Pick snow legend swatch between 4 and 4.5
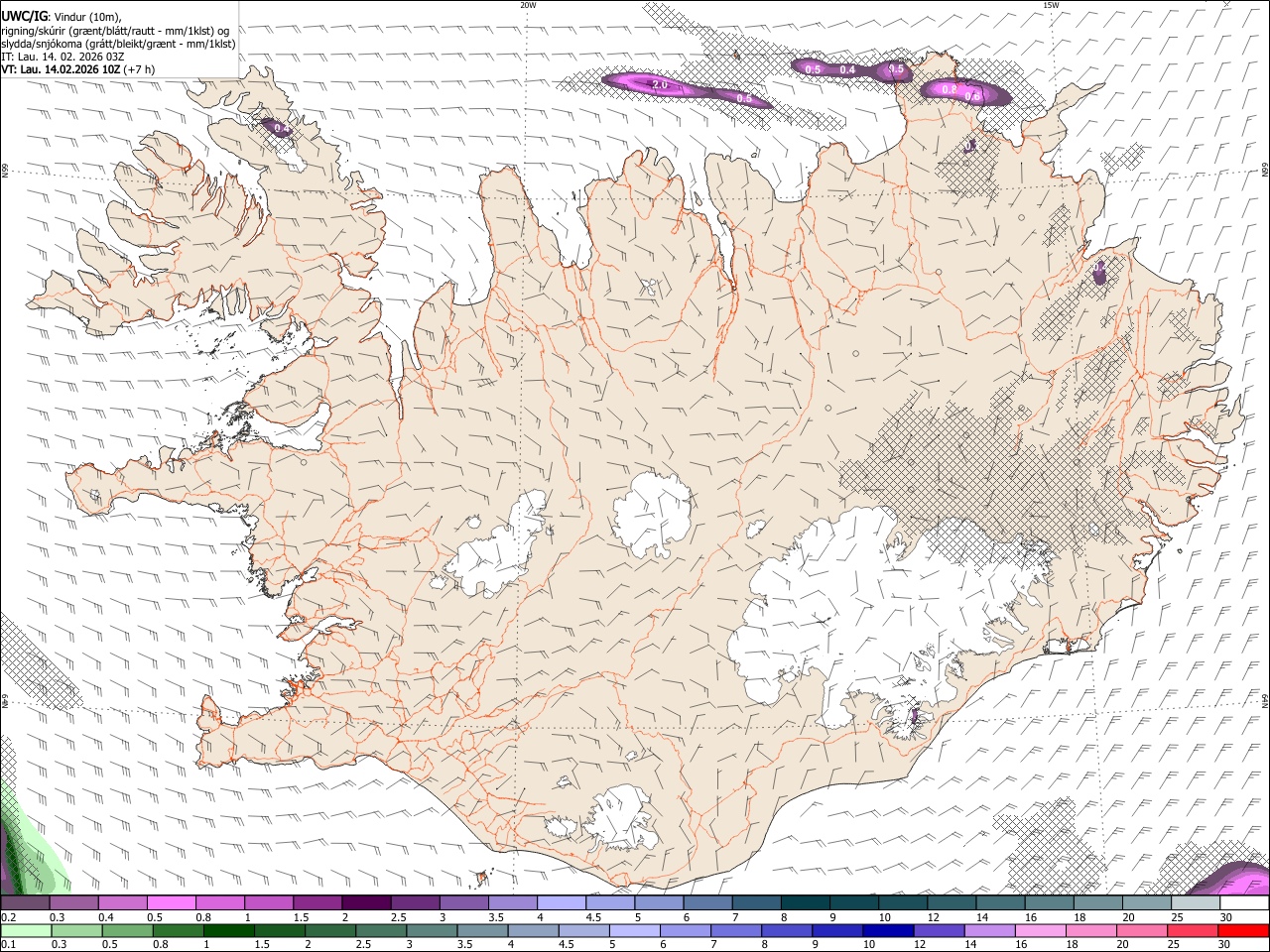Viewport: 1270px width, 952px height. pyautogui.click(x=562, y=902)
